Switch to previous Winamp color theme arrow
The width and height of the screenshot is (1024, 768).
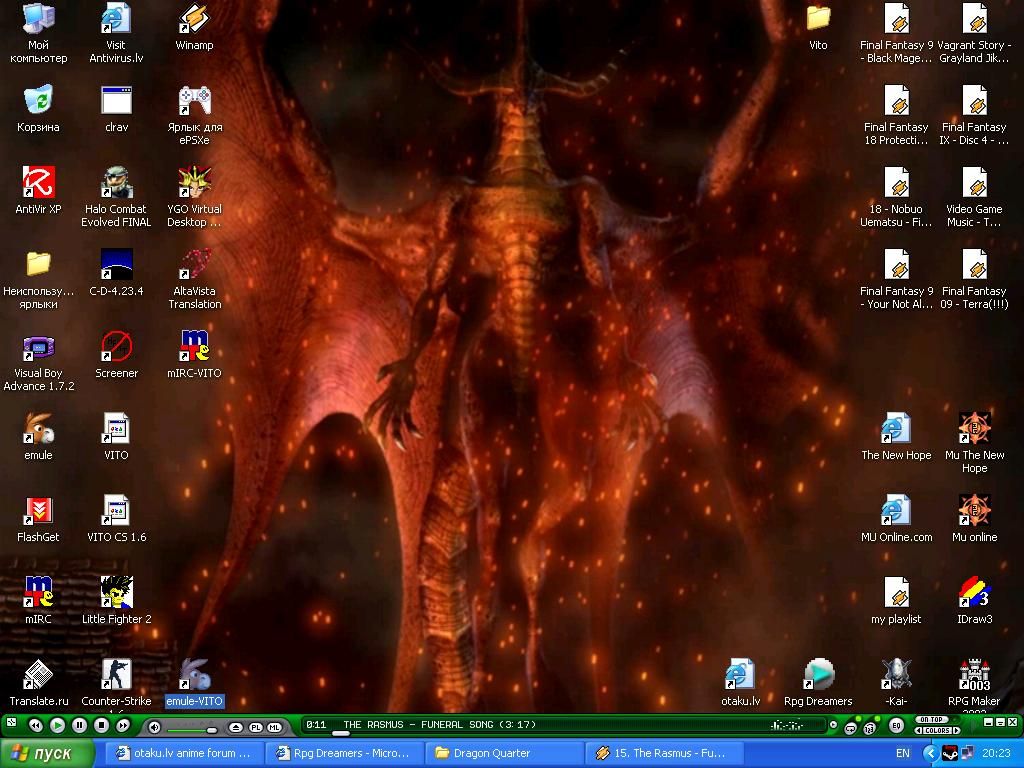[x=919, y=730]
